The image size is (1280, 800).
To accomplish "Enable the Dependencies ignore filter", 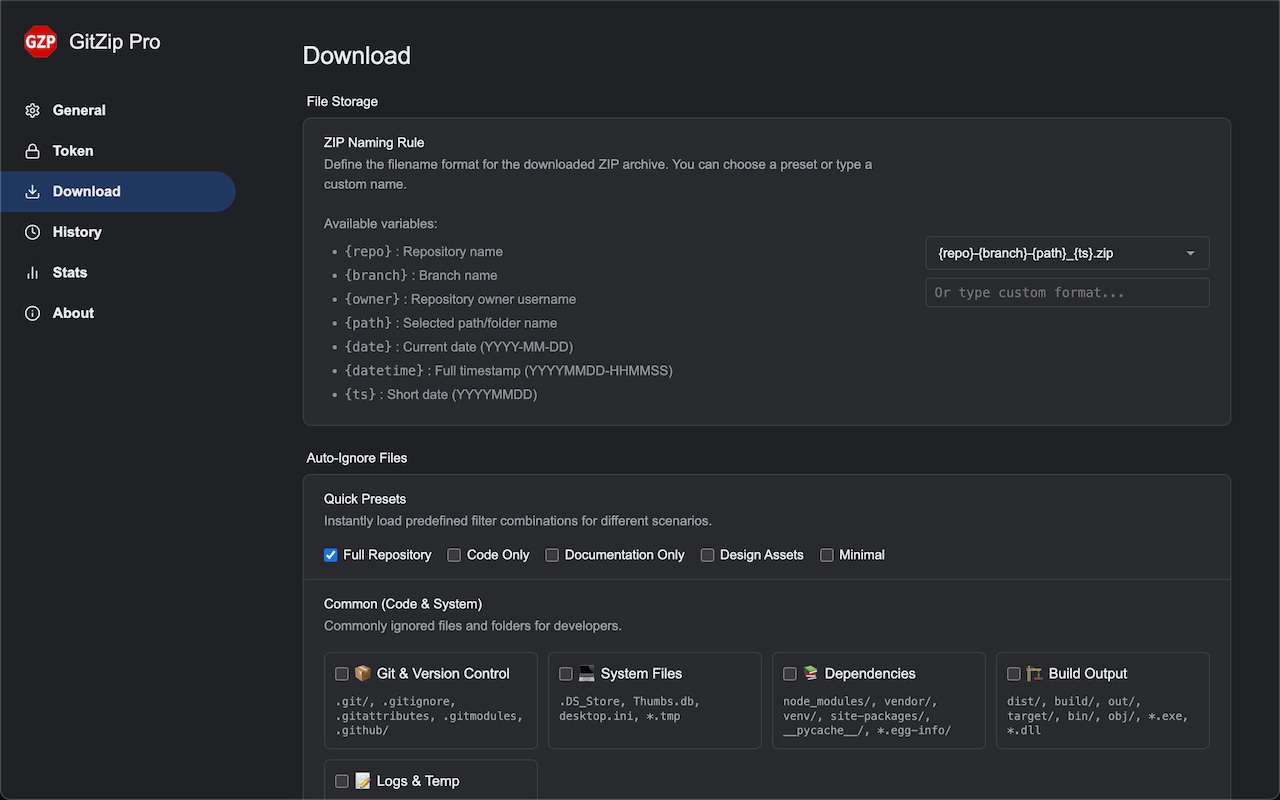I will 790,674.
